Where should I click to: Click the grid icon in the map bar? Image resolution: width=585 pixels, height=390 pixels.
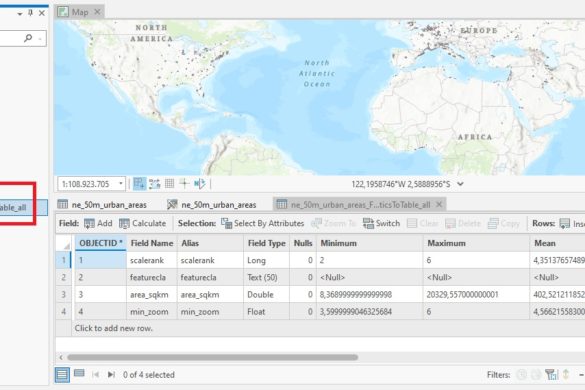[169, 183]
